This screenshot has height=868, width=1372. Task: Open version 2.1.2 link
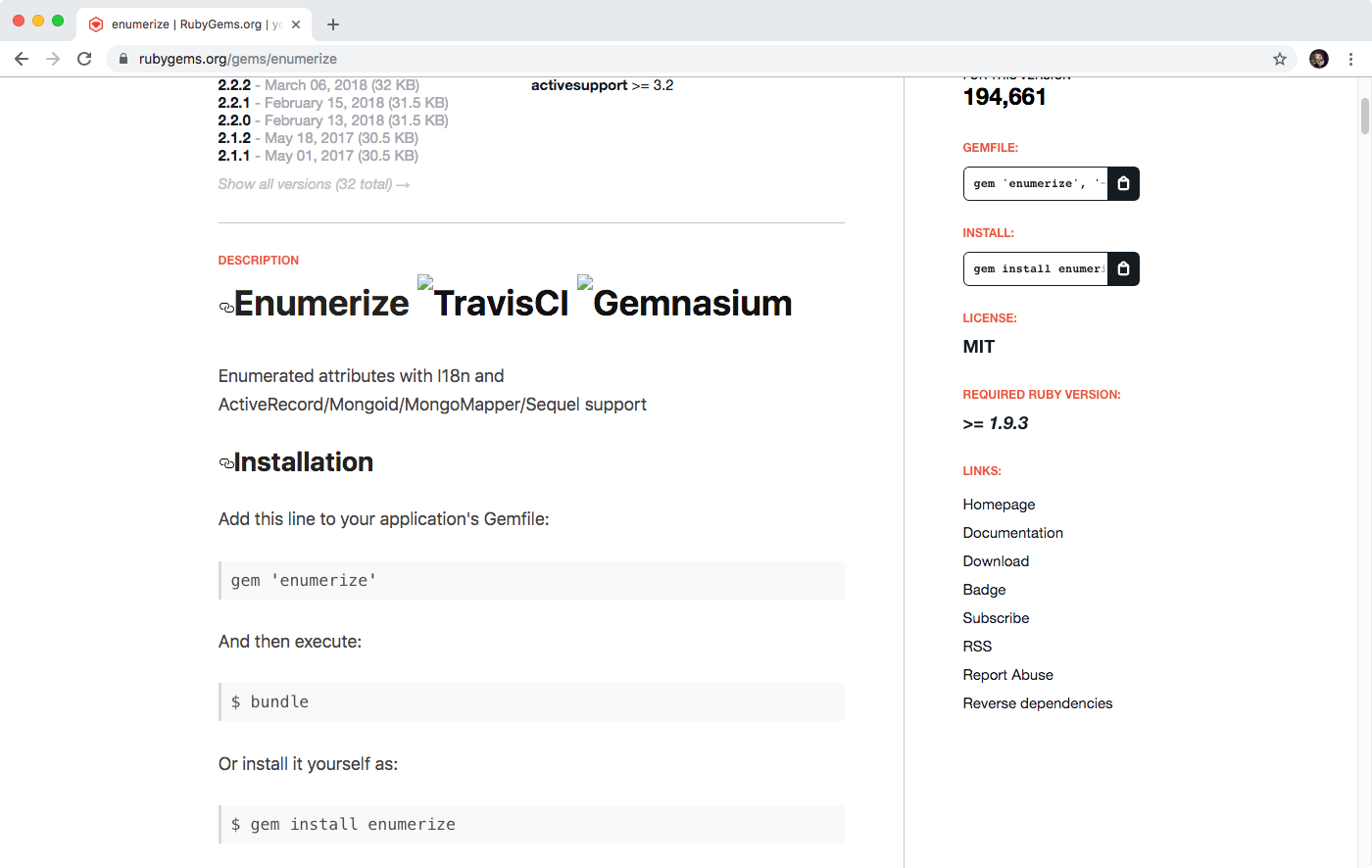(x=234, y=138)
